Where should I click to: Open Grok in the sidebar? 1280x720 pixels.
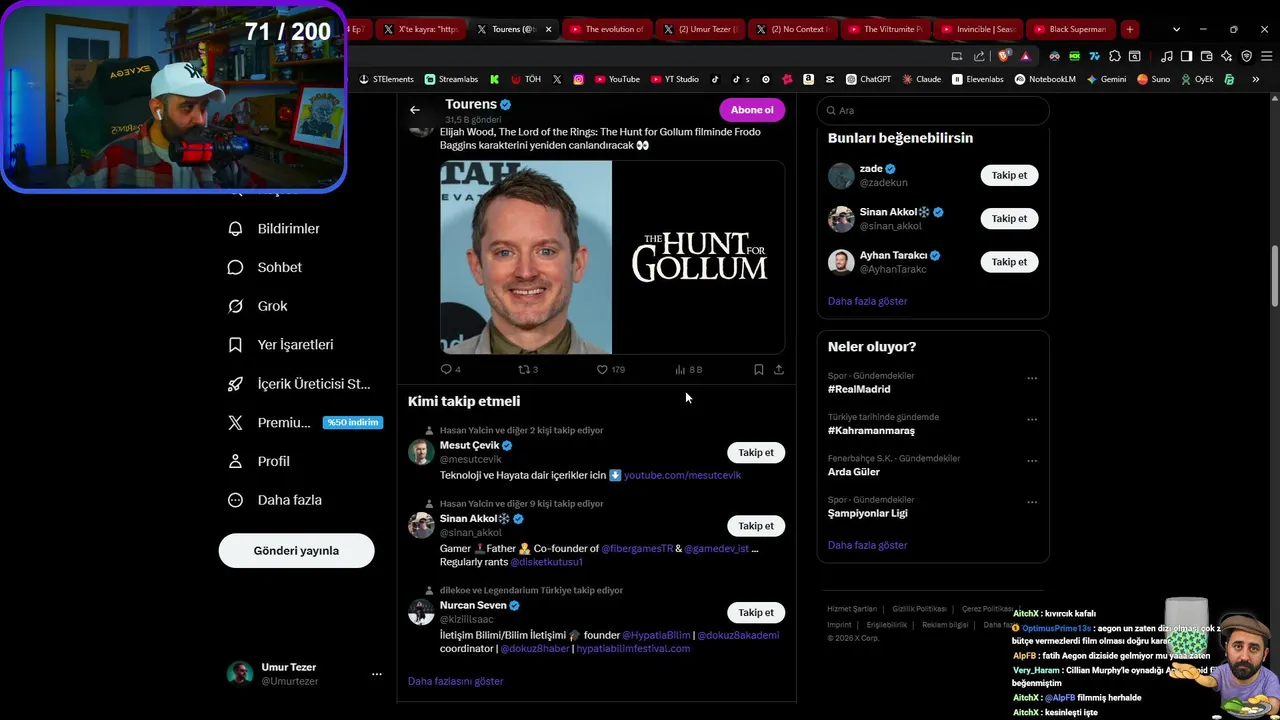[x=258, y=306]
